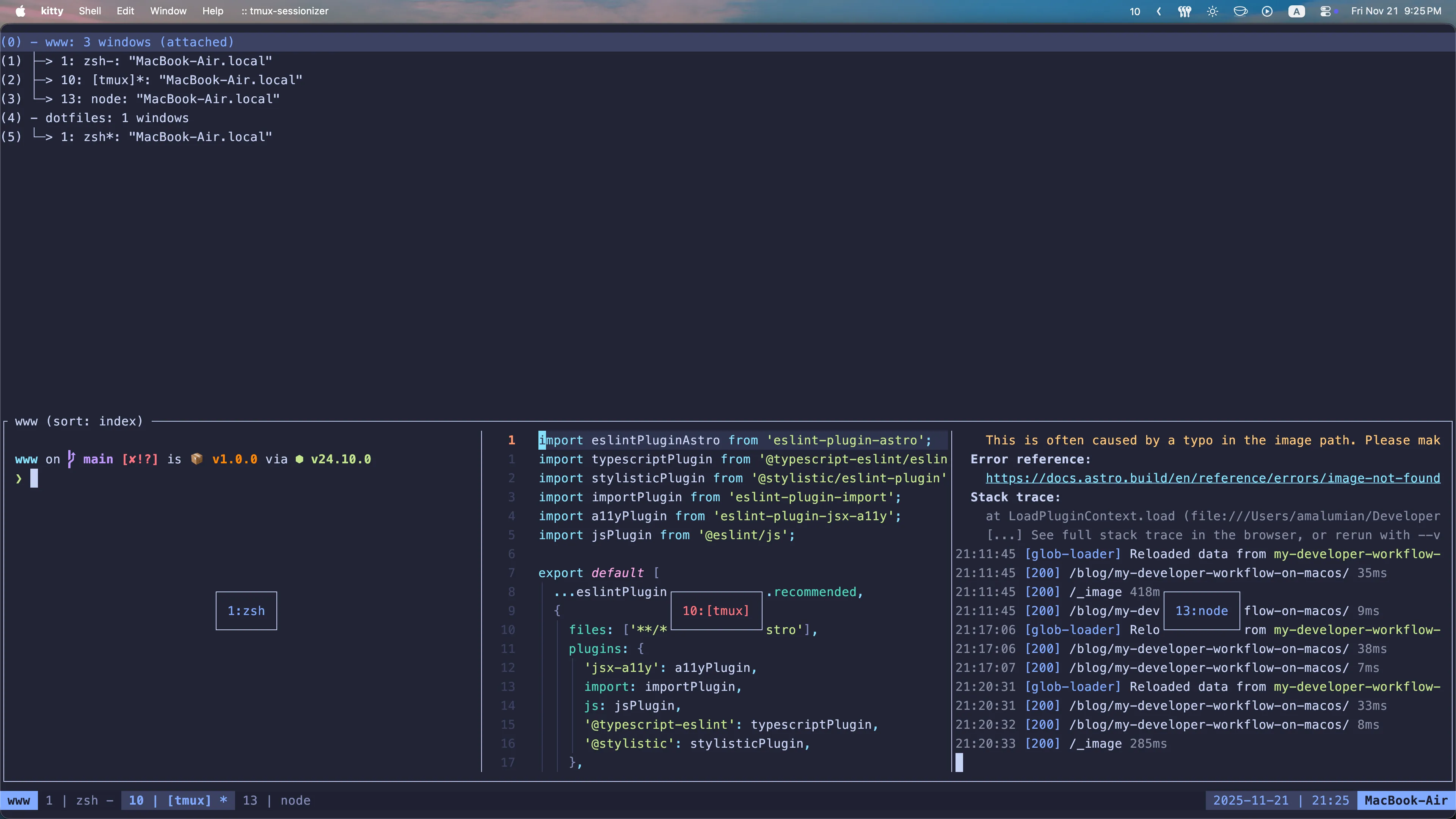Open the keyboard input source "A" icon
Screen dimensions: 1456x819
[1297, 11]
